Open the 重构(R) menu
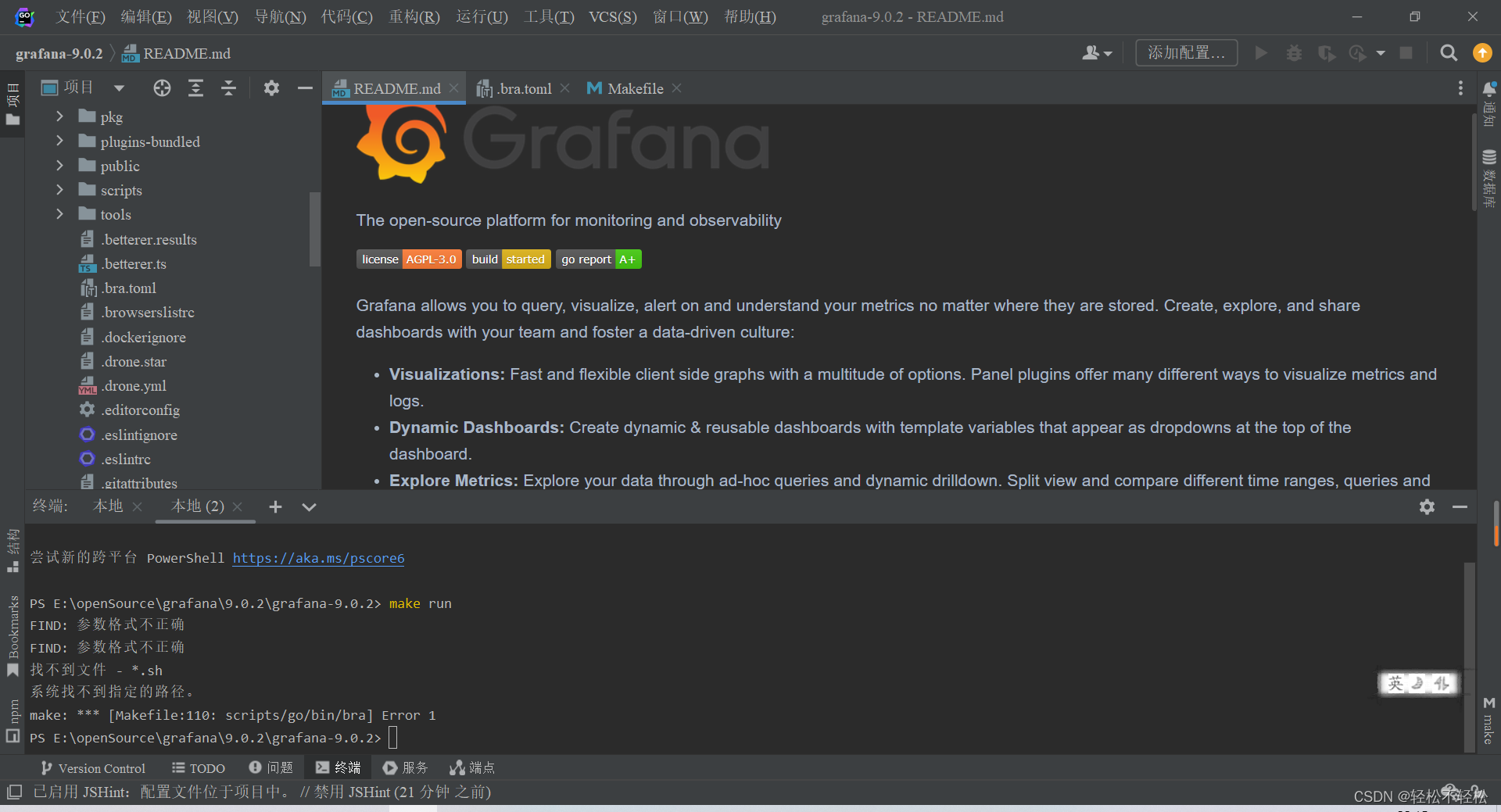 pos(414,16)
